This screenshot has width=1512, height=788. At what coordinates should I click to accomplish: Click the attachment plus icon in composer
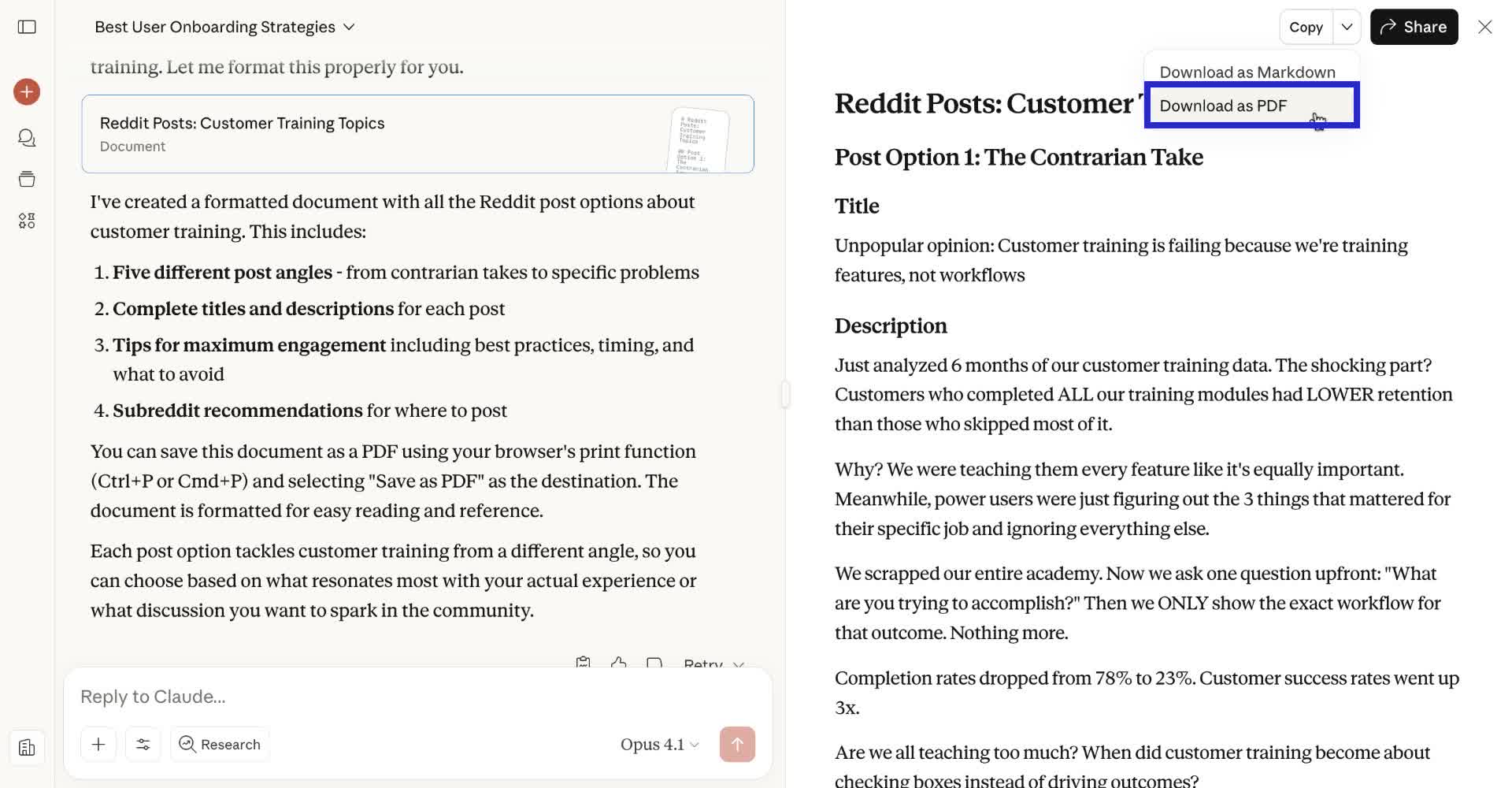[x=98, y=745]
